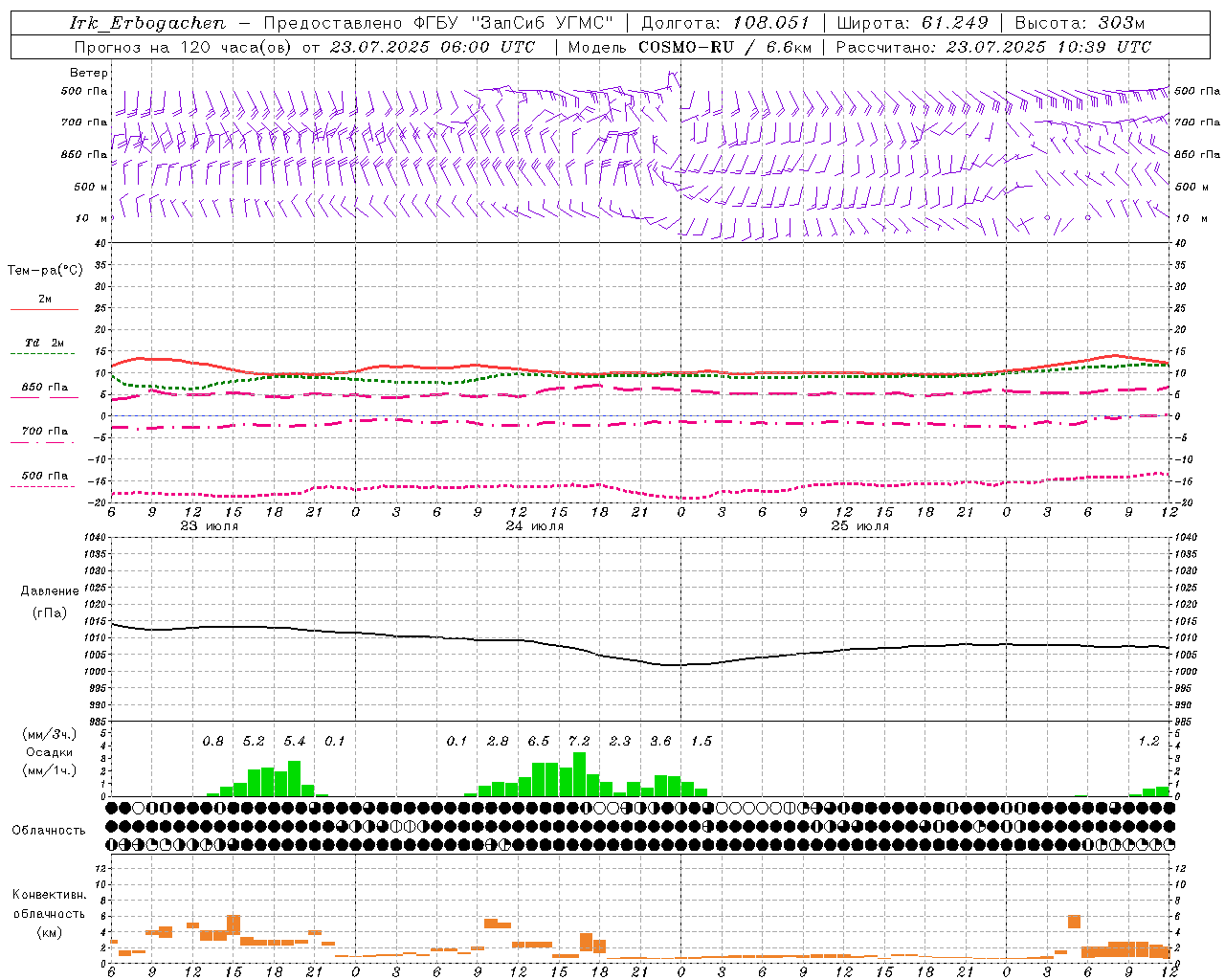Select the (мм/3ч.) unit label
The width and height of the screenshot is (1225, 980).
click(x=49, y=734)
